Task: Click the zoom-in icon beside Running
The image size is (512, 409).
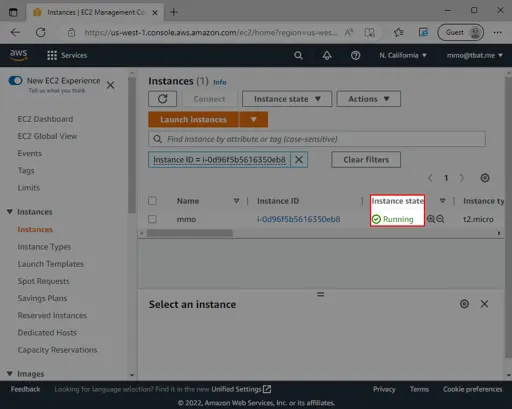Action: tap(431, 219)
